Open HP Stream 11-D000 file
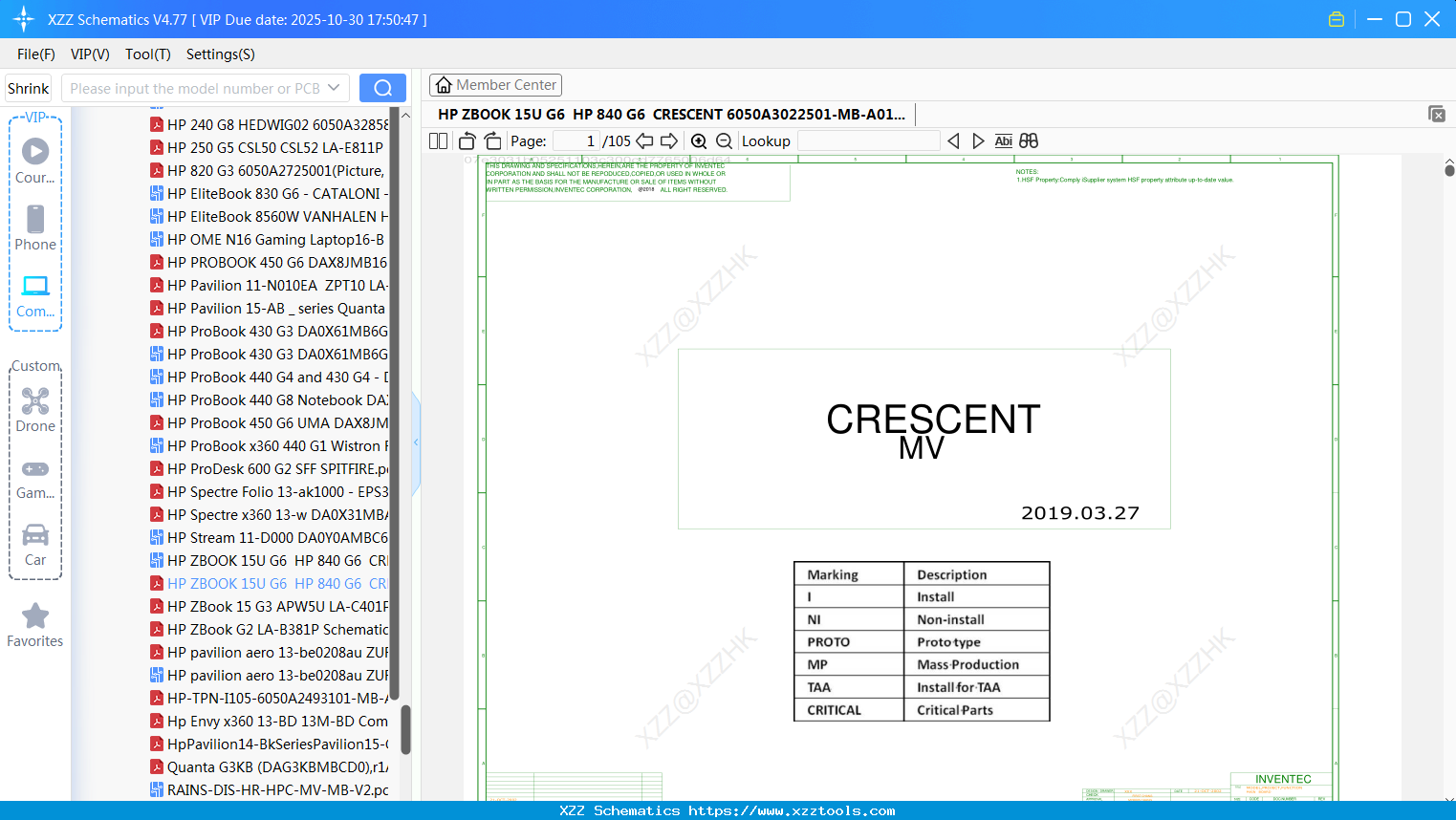Screen dimensions: 1456x820 click(270, 537)
